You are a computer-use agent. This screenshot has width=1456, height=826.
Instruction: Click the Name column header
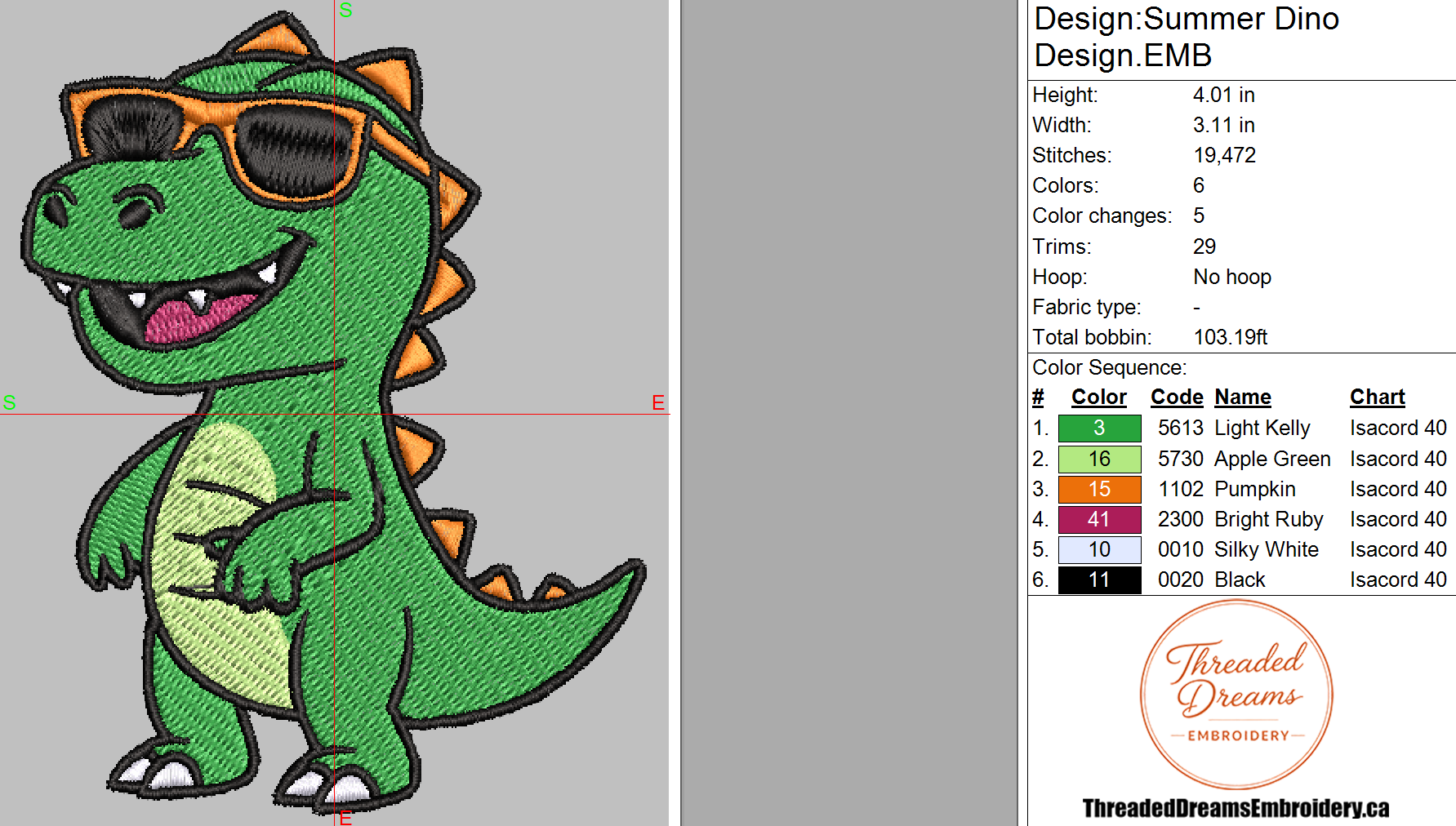(1243, 397)
